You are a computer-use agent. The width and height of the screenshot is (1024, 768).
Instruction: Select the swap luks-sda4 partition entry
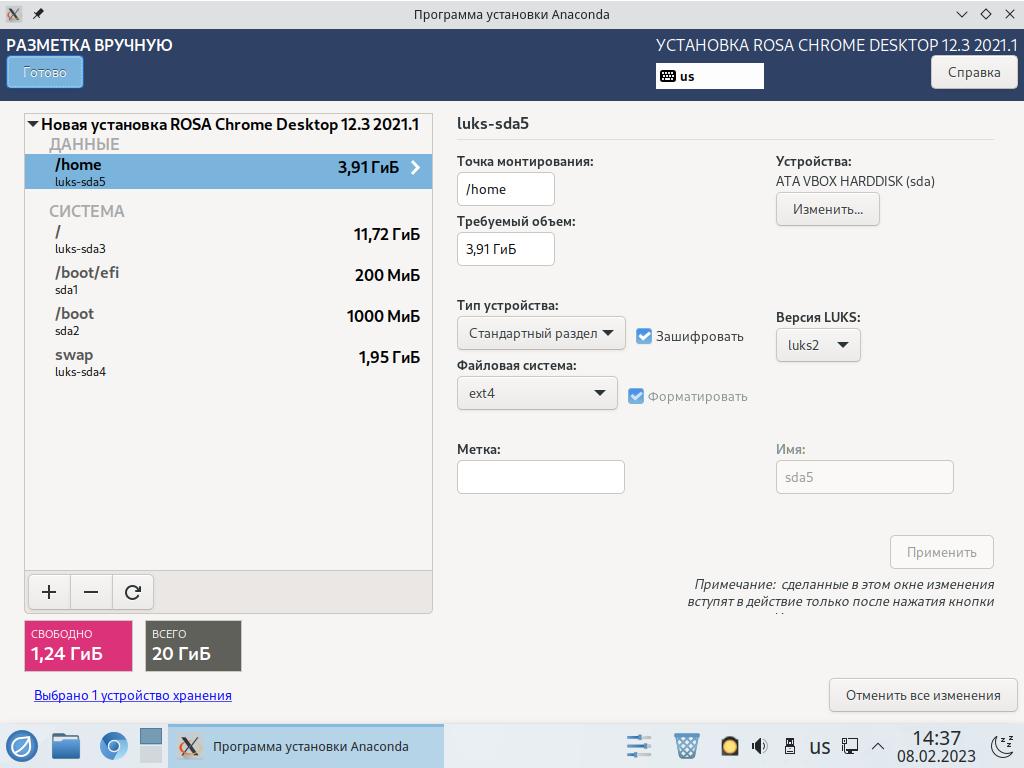pyautogui.click(x=228, y=361)
